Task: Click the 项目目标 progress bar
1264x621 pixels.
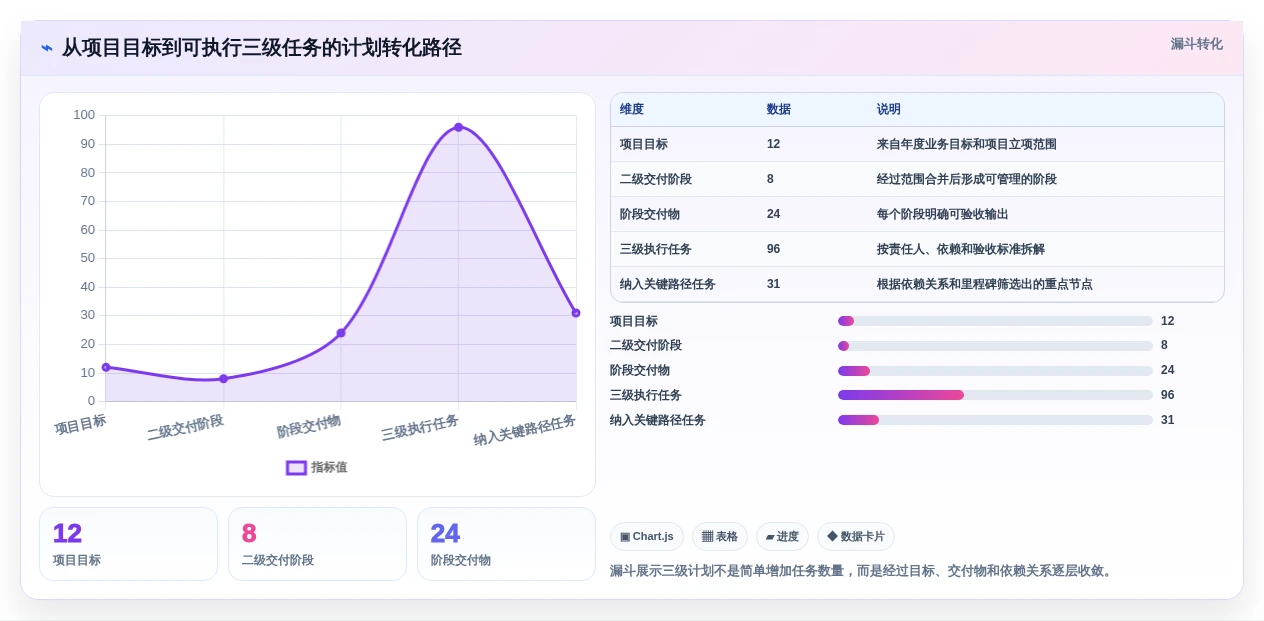Action: click(995, 321)
